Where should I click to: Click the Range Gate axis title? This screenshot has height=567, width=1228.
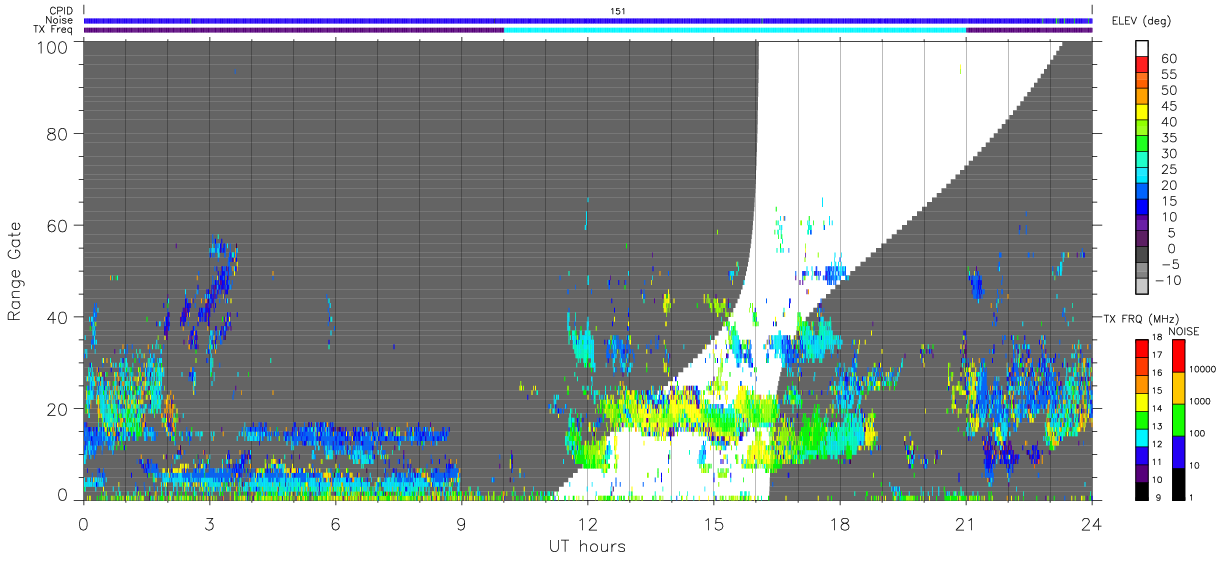coord(16,270)
